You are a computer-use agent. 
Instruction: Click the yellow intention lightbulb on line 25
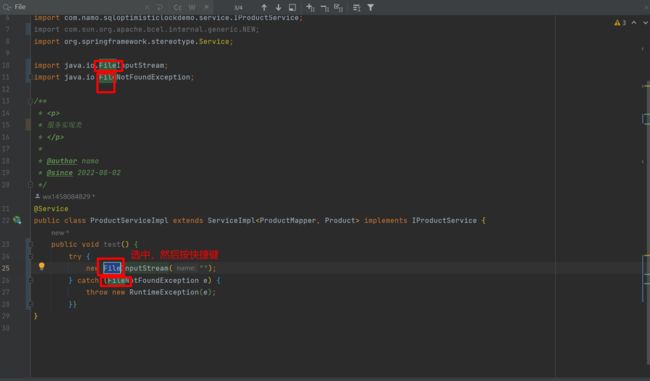click(41, 267)
